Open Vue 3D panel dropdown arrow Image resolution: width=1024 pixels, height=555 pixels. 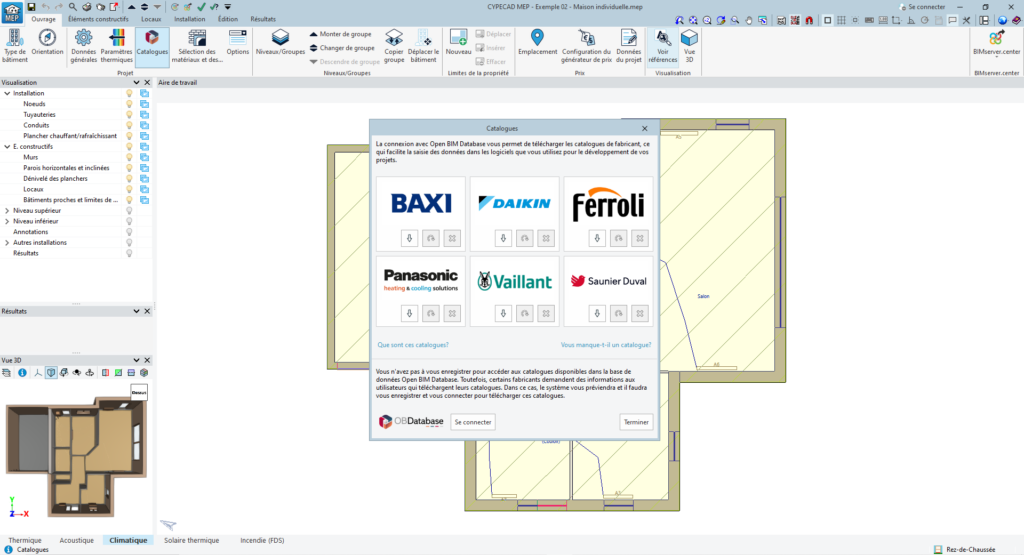(136, 360)
